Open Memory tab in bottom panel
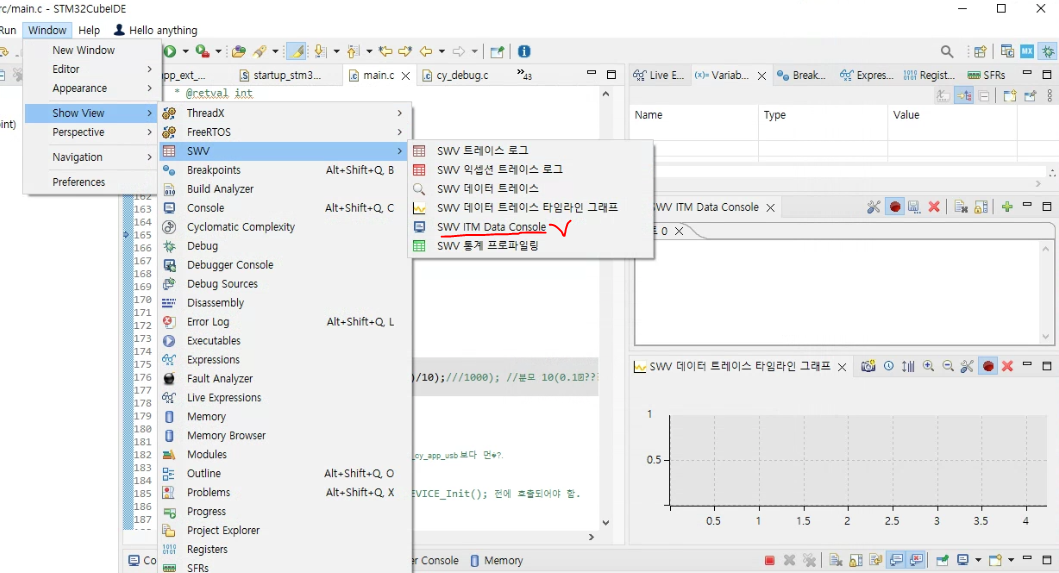1059x573 pixels. click(x=496, y=560)
